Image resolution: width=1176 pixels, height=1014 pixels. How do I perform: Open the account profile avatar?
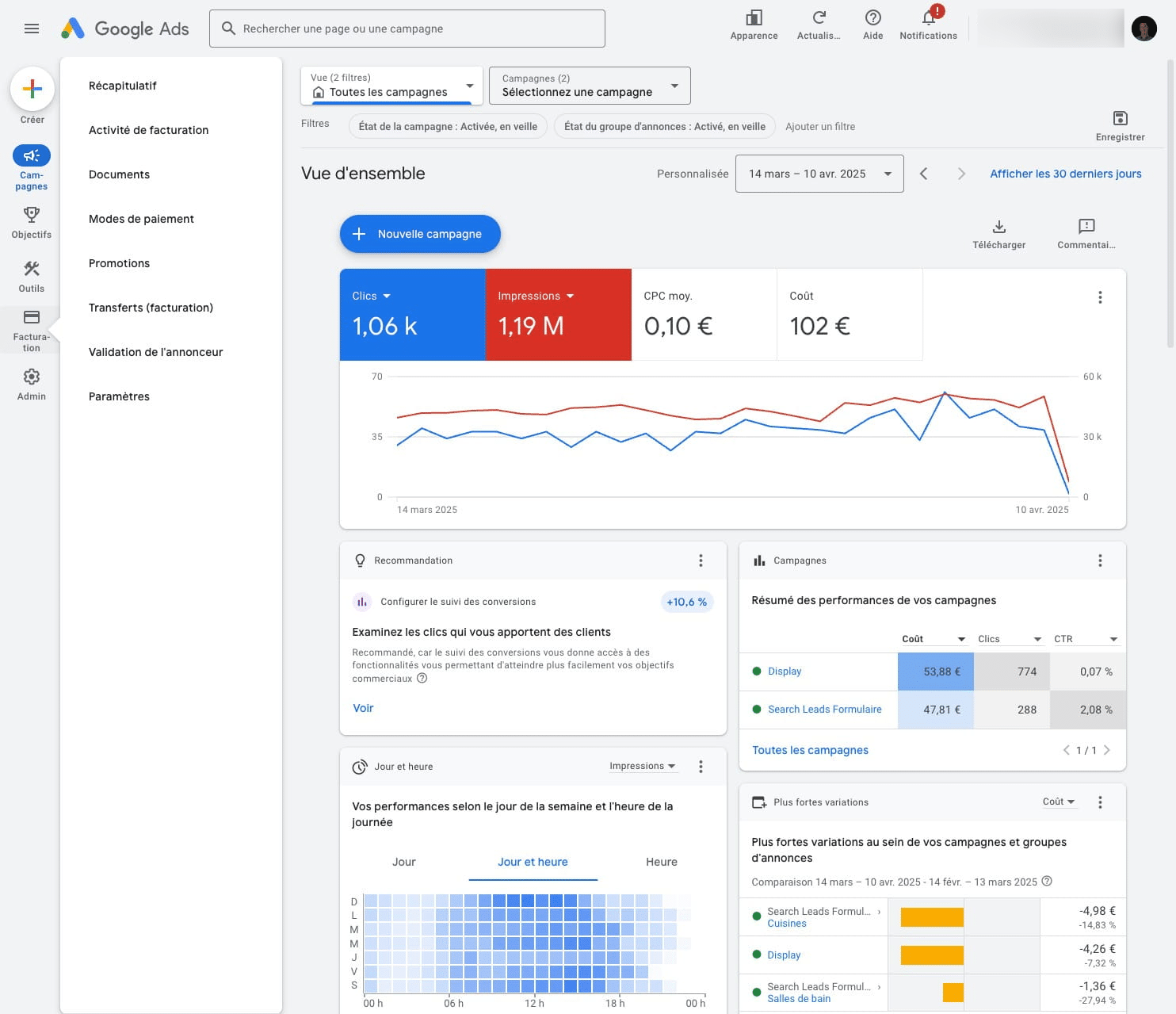[1144, 29]
